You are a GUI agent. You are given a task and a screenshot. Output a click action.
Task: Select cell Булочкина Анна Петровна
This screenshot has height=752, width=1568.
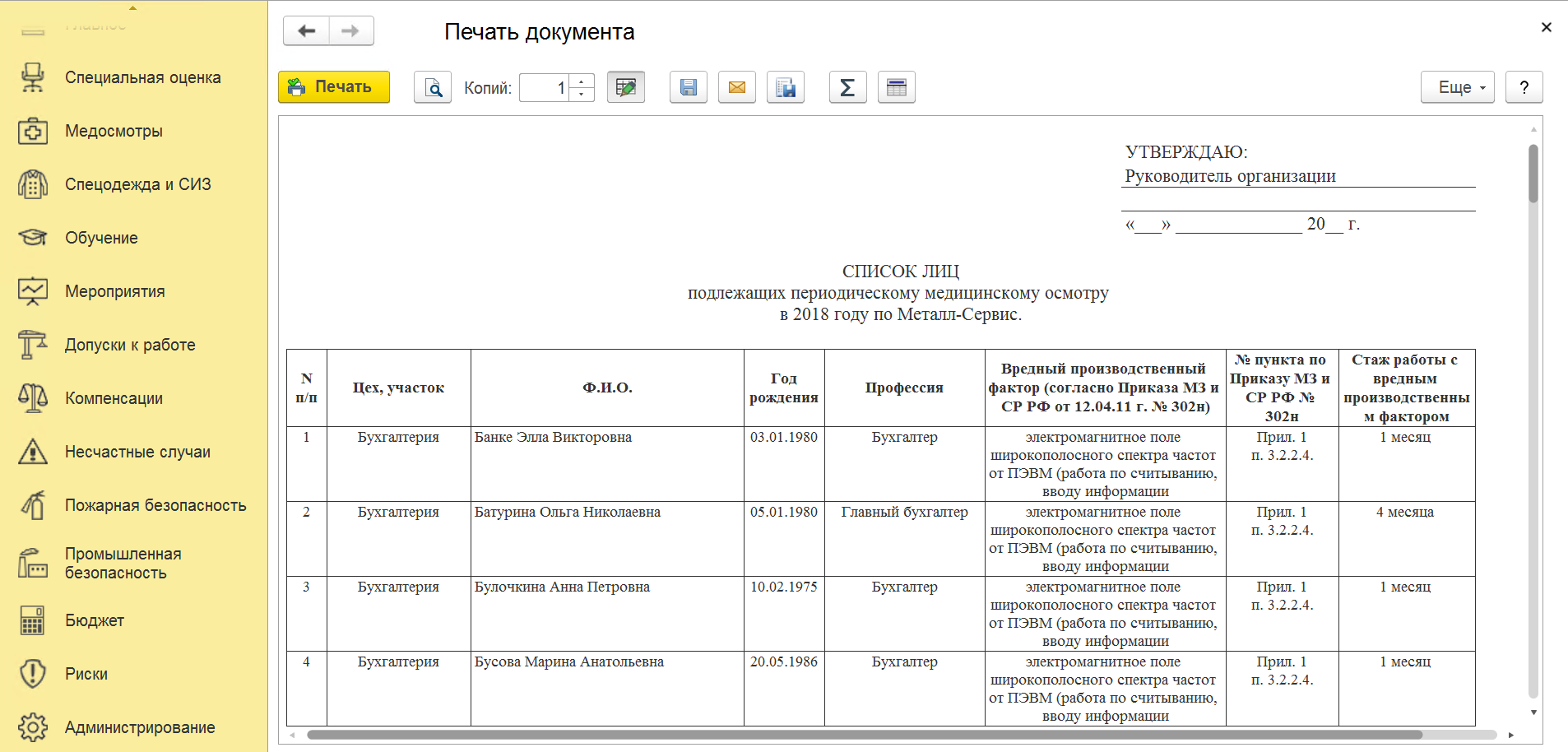point(607,614)
